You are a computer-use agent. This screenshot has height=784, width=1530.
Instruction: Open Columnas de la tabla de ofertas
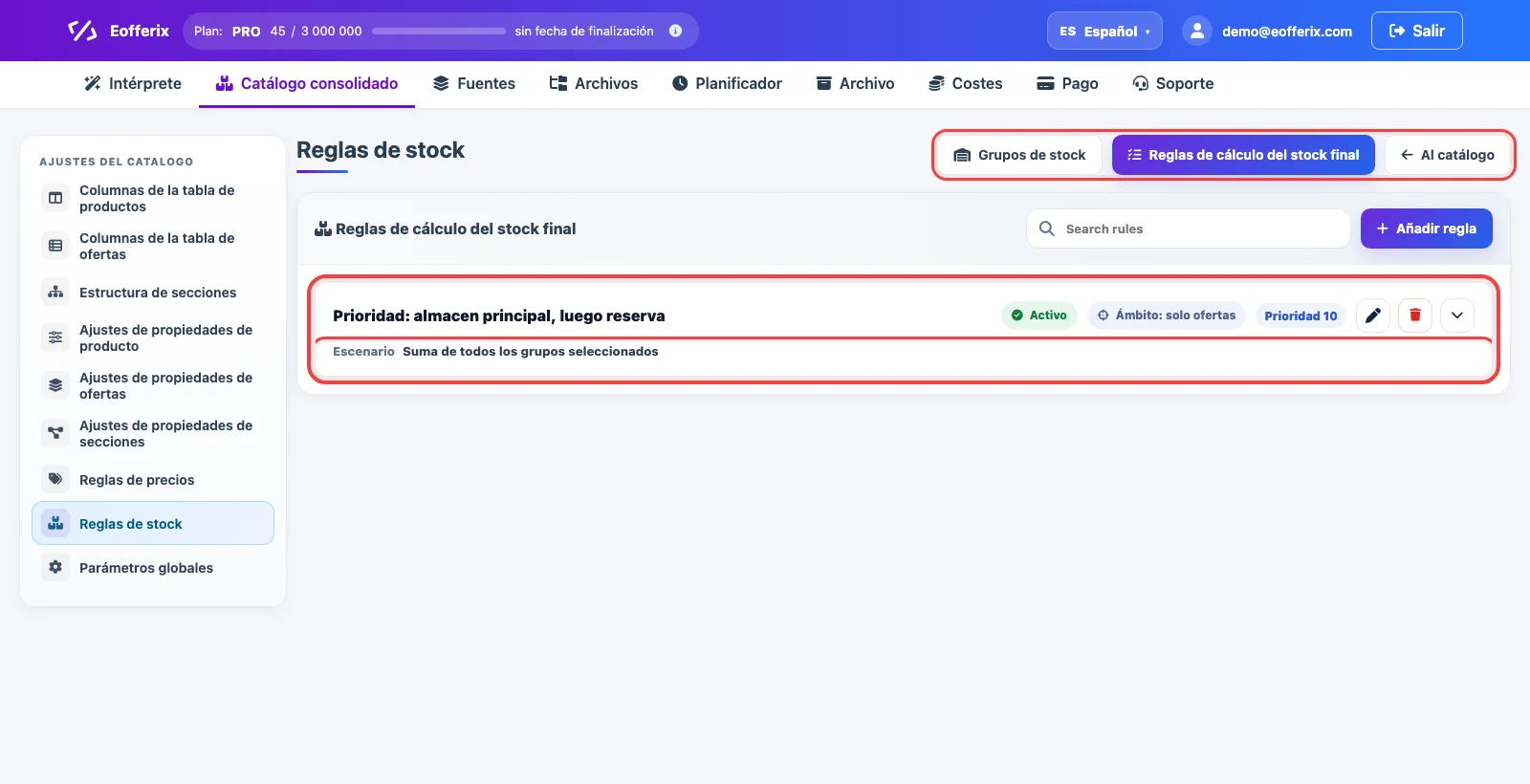pyautogui.click(x=153, y=247)
